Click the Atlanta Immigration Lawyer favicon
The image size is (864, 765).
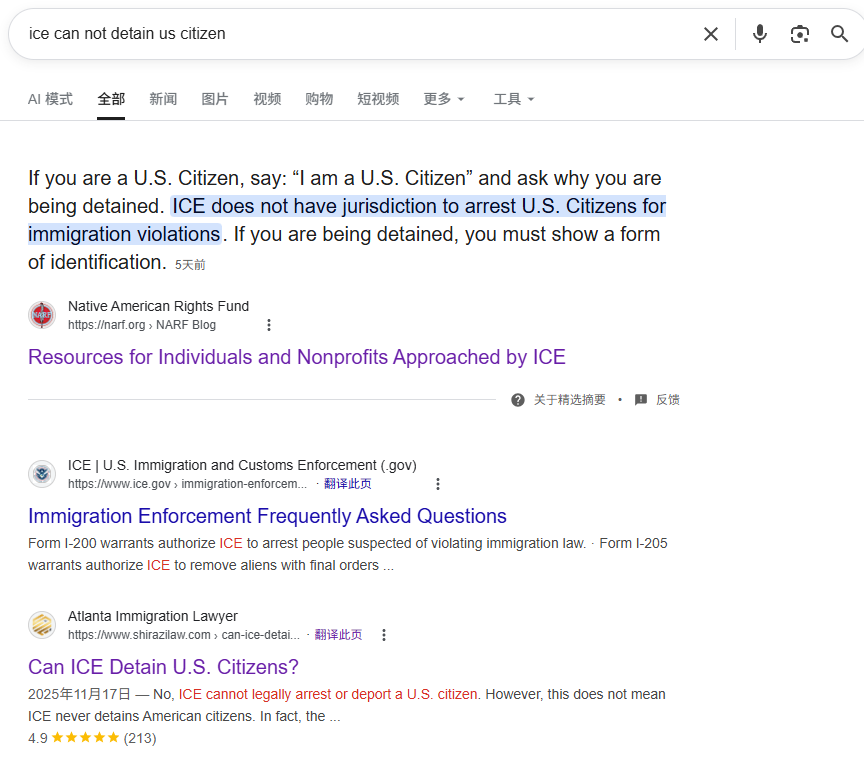42,625
